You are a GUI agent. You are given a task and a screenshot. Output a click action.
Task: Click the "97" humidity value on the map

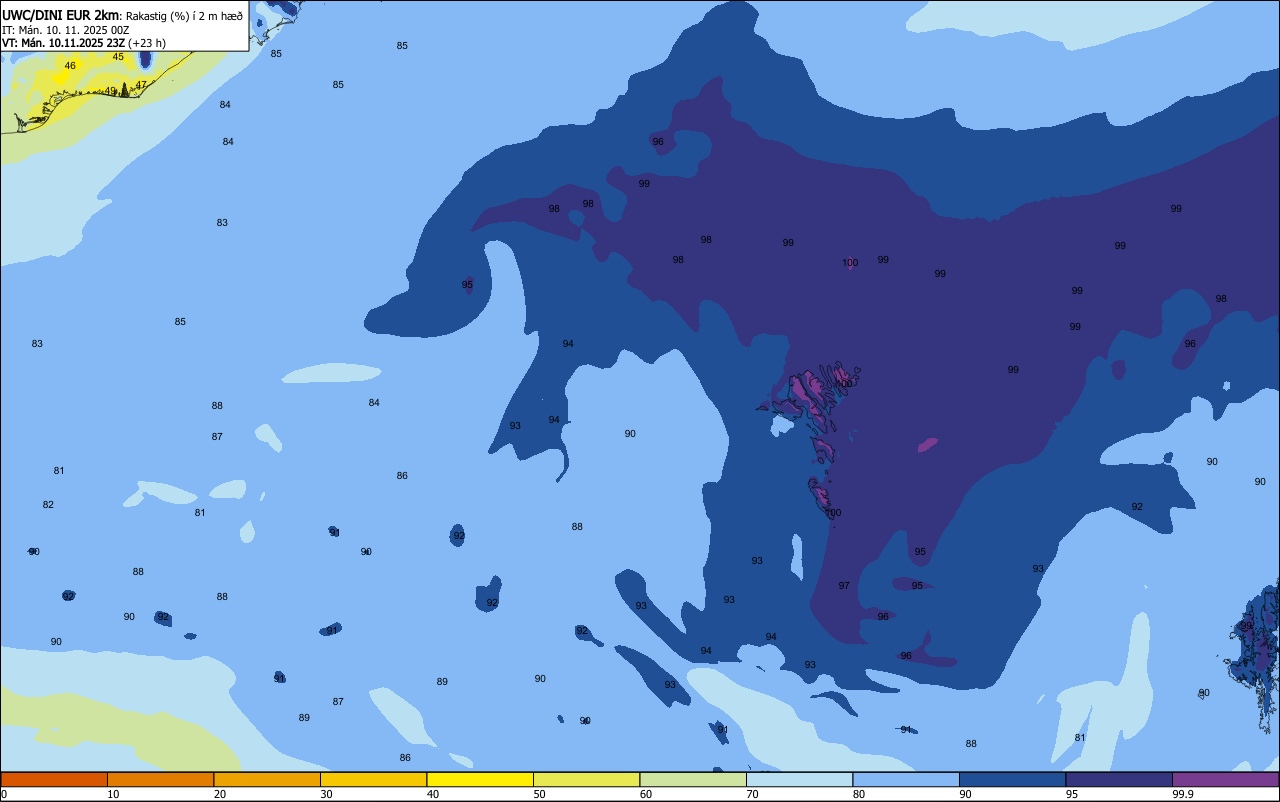[844, 586]
